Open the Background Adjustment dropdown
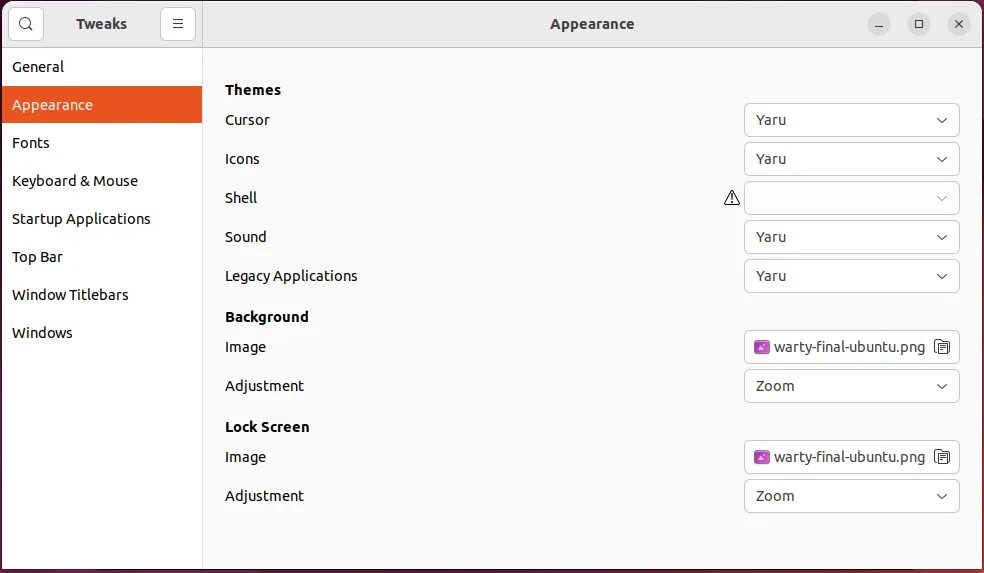This screenshot has width=984, height=573. tap(851, 386)
